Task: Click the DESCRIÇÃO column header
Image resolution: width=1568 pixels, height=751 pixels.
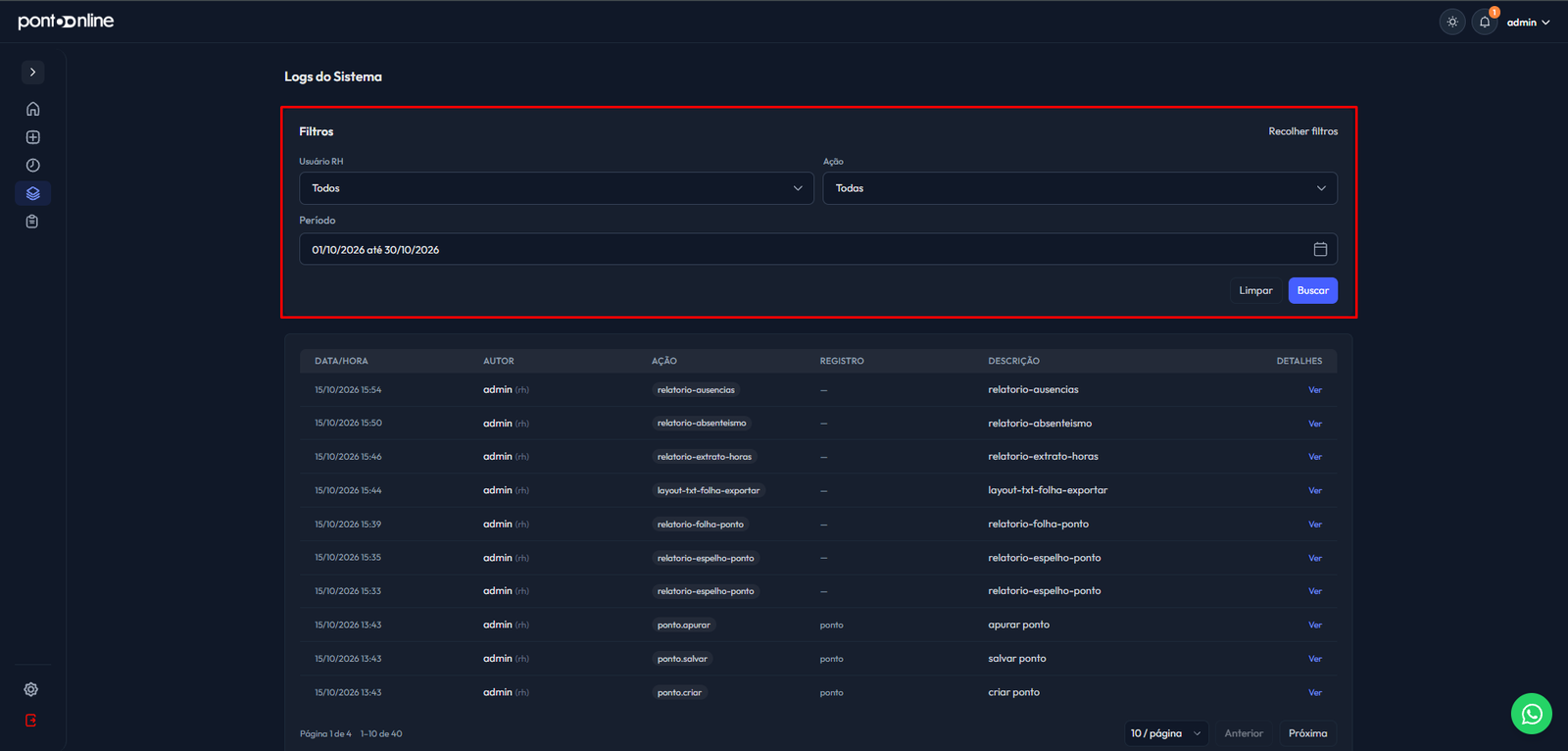Action: click(x=1013, y=361)
